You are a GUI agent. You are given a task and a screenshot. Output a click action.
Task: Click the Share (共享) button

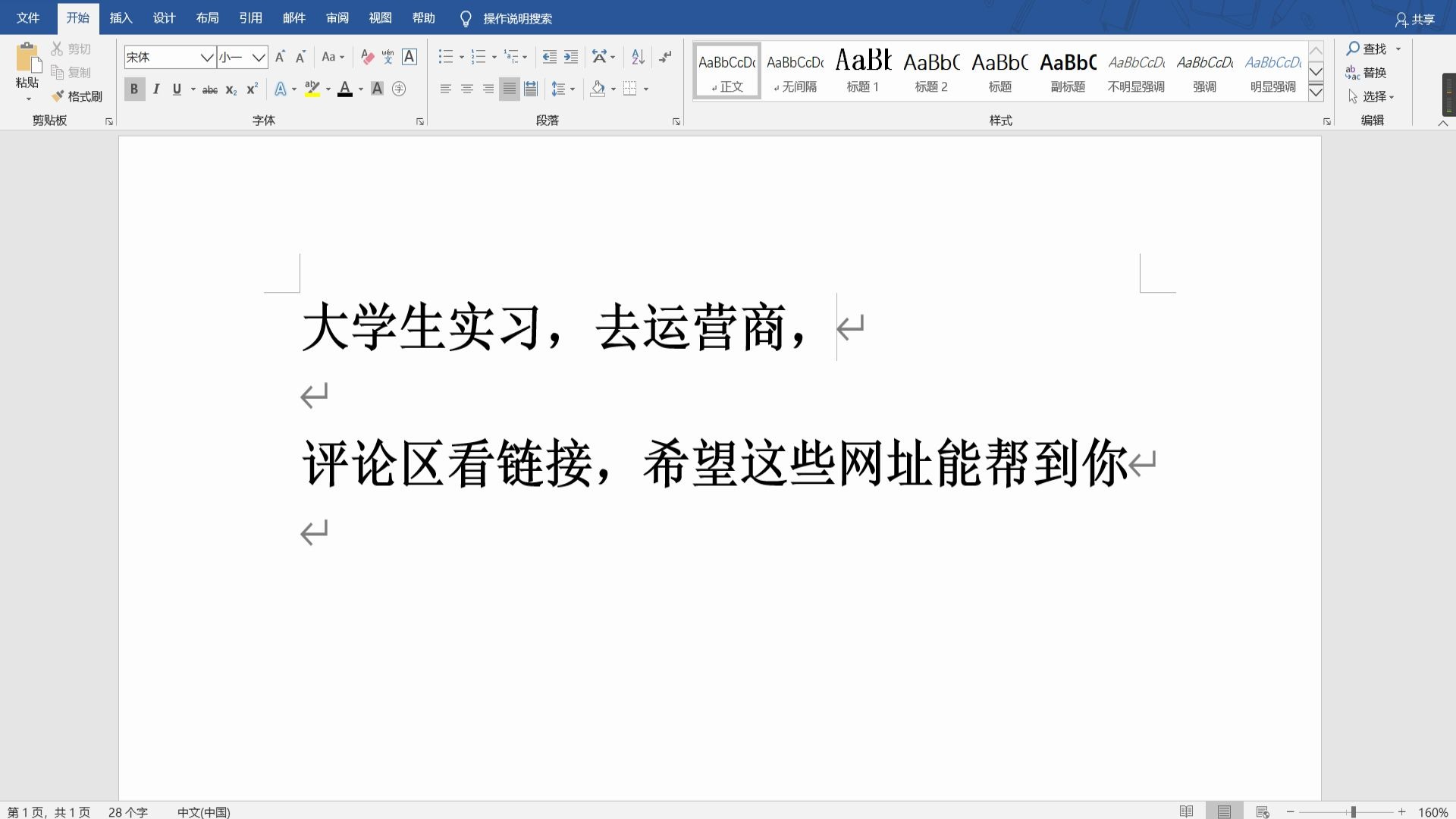[x=1415, y=20]
